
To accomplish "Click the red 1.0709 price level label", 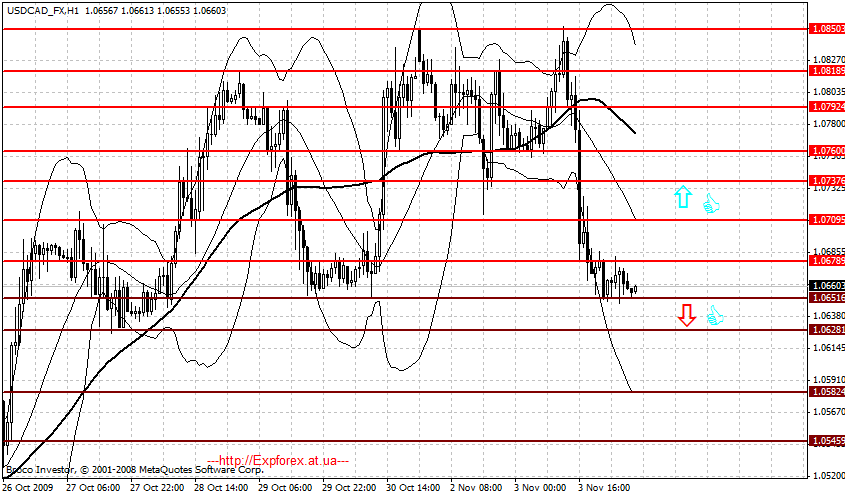I will tap(827, 220).
